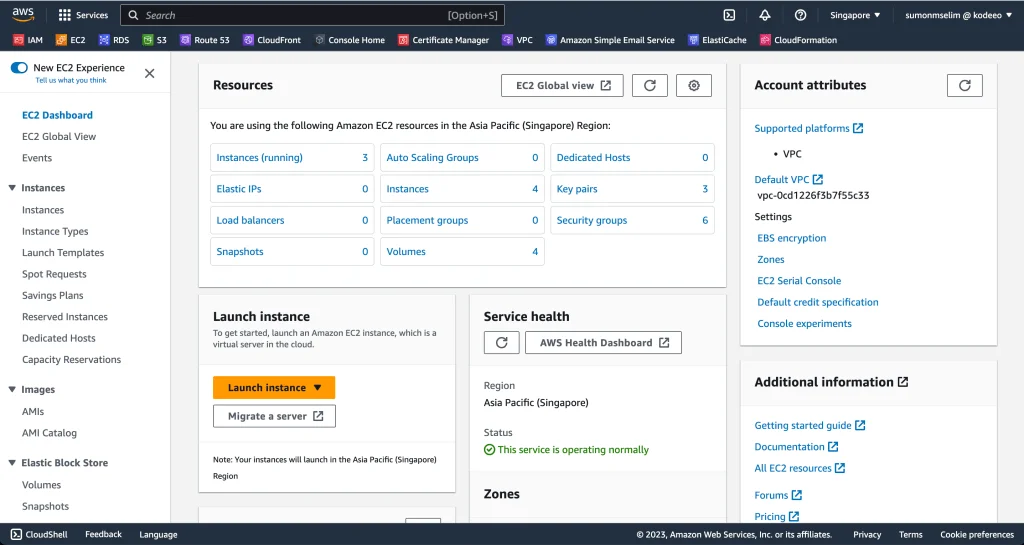Collapse the Instances sidebar section

(12, 188)
